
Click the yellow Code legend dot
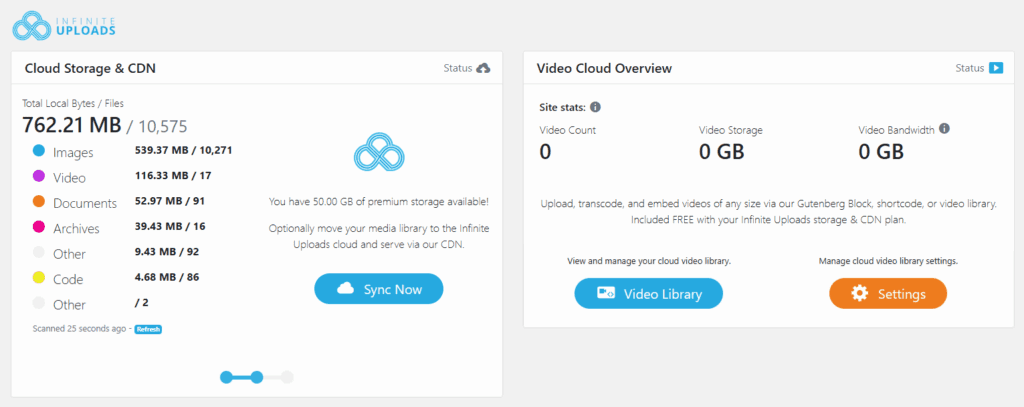(x=39, y=278)
